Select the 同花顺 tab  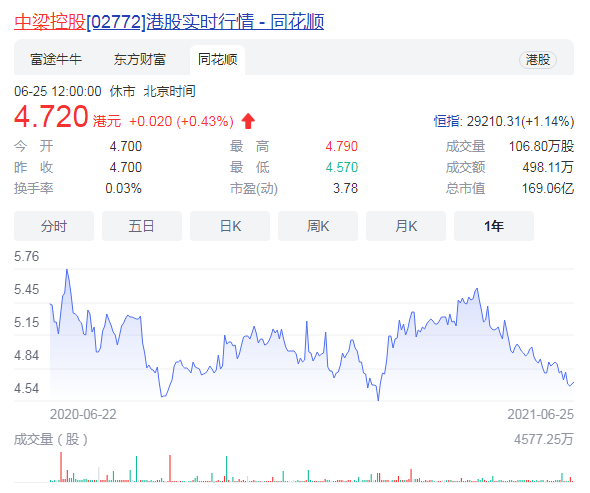[217, 59]
